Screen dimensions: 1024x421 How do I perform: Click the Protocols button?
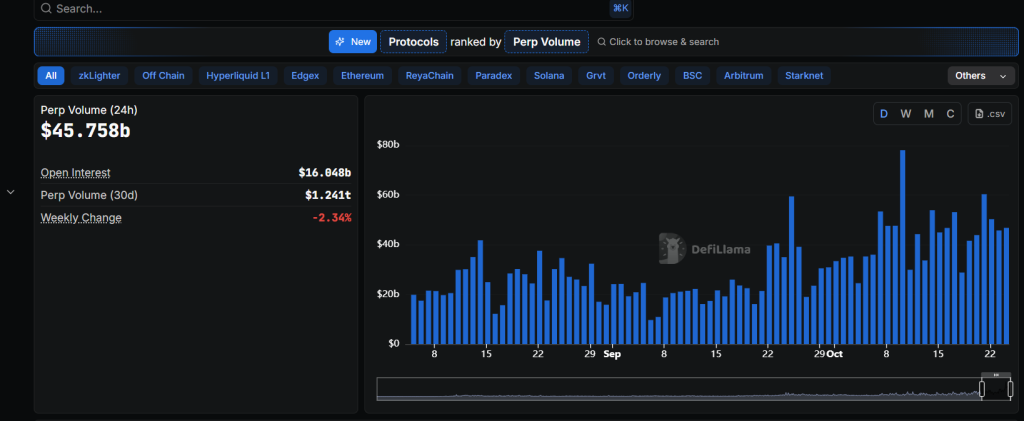[x=413, y=41]
